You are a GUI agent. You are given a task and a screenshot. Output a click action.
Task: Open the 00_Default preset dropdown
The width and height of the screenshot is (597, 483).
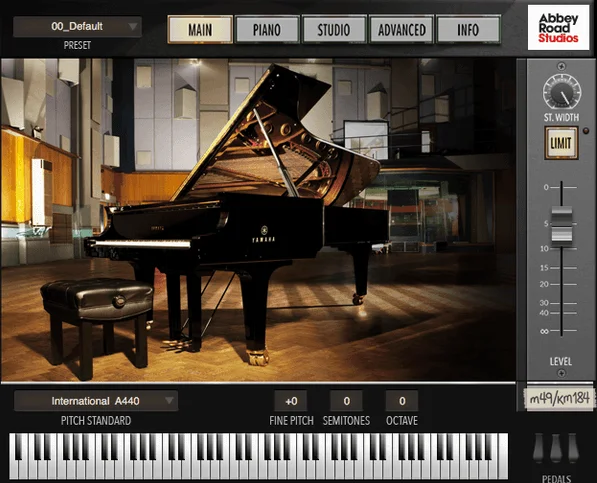[77, 27]
